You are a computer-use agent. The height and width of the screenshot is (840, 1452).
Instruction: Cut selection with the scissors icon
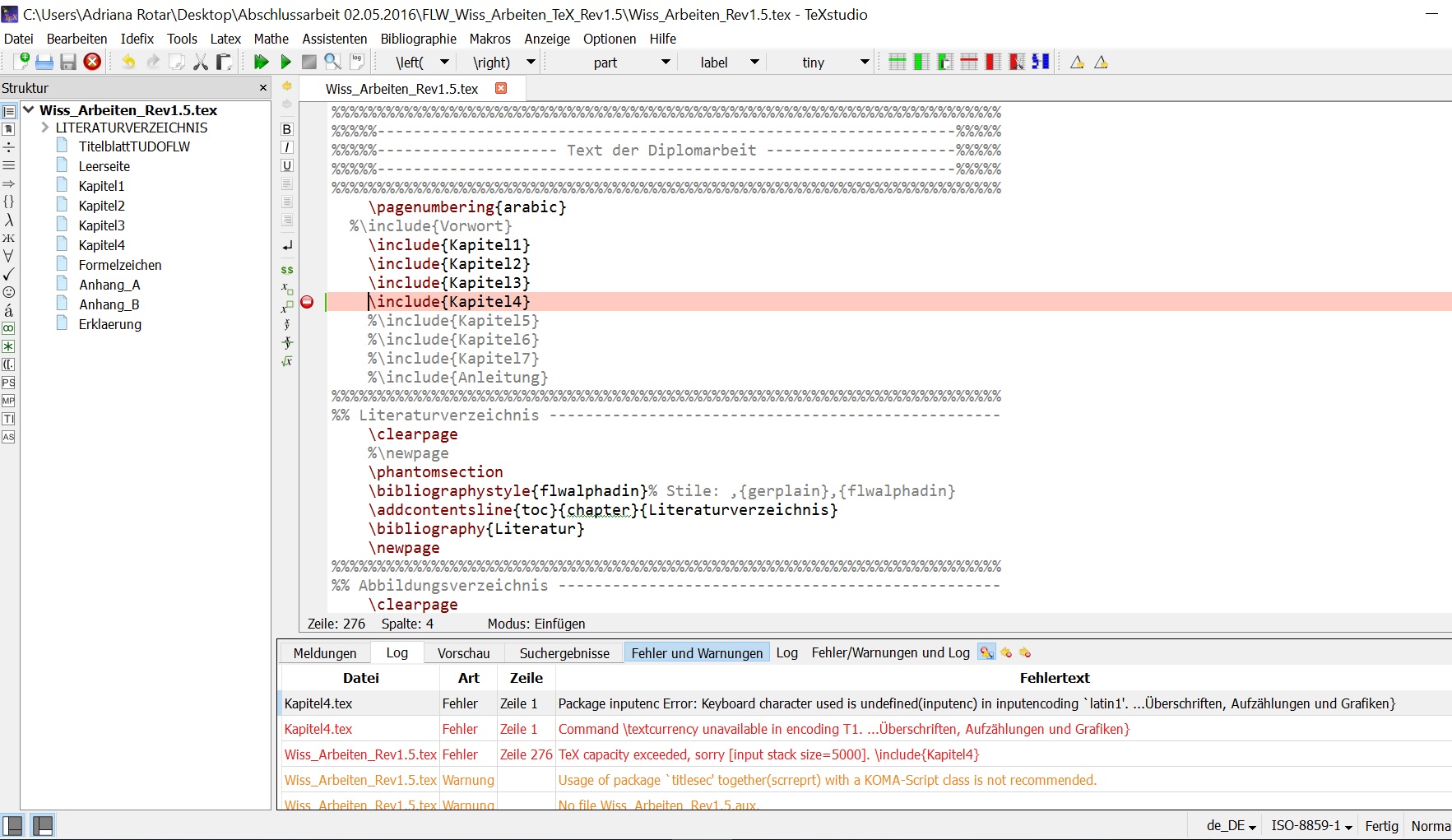[201, 62]
